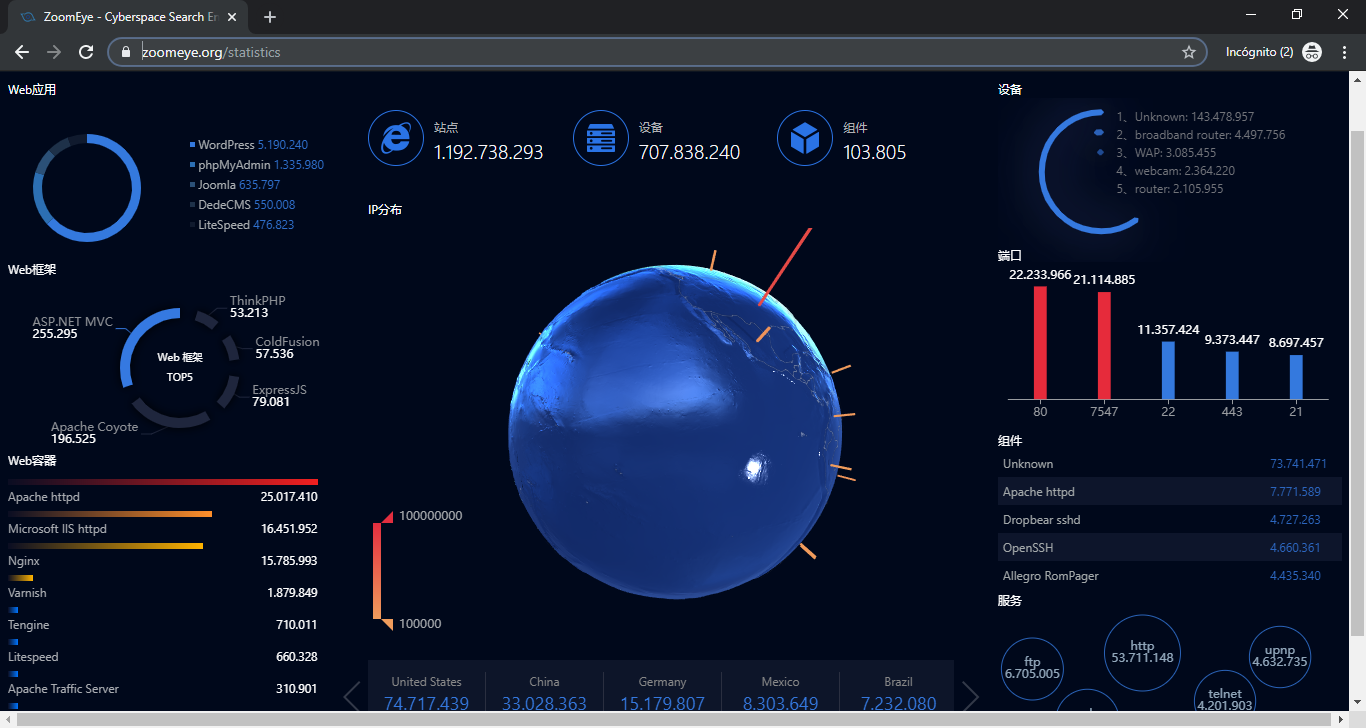The width and height of the screenshot is (1366, 728).
Task: Click the left arrow of country carousel
Action: [x=351, y=696]
